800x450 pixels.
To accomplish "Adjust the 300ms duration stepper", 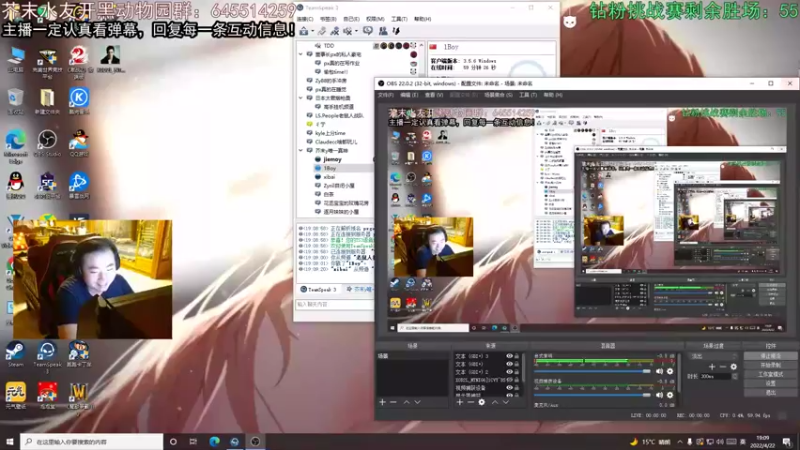I will (735, 377).
